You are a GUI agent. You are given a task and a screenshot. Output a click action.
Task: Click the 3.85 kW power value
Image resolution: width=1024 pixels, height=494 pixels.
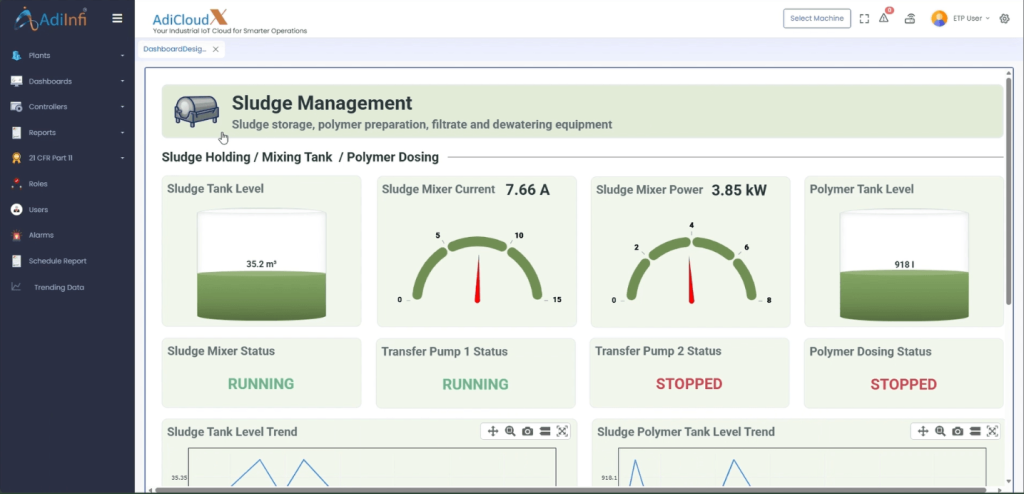click(739, 190)
